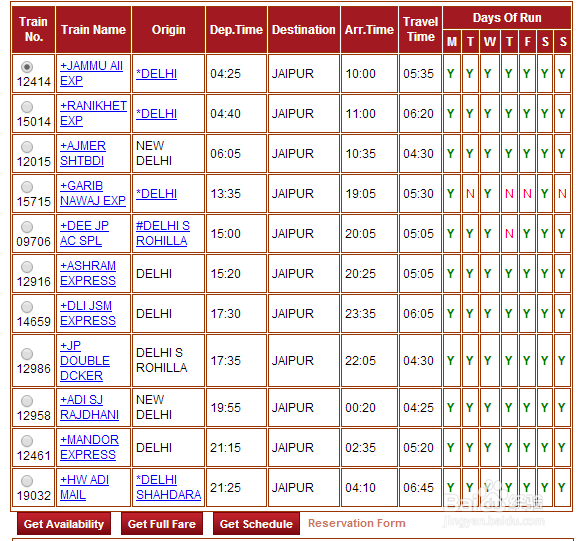Click the Days Of Run header
The width and height of the screenshot is (578, 541).
pyautogui.click(x=507, y=18)
